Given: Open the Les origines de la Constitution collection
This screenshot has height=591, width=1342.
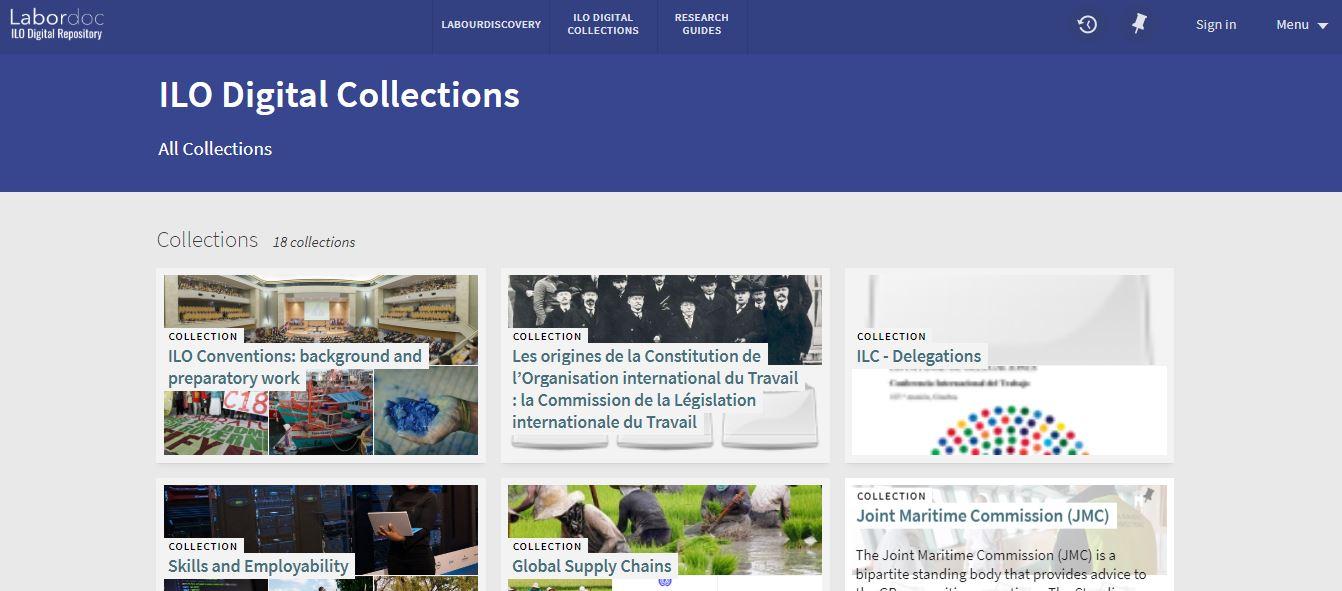Looking at the screenshot, I should [x=655, y=389].
